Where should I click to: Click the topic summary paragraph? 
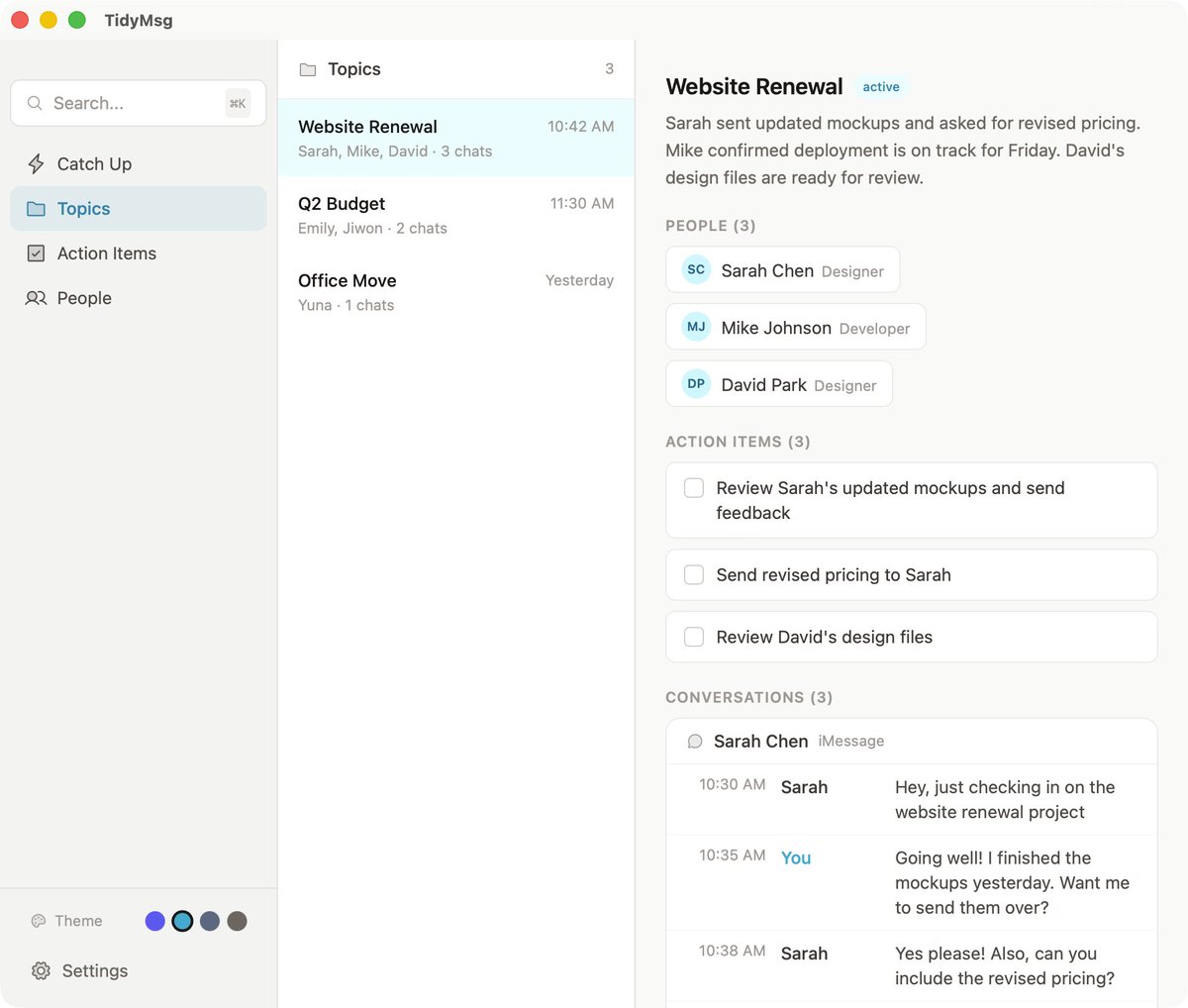tap(903, 151)
